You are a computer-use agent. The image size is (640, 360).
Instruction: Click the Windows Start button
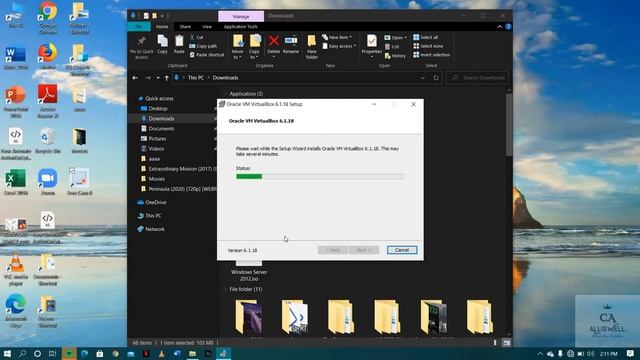(7, 353)
